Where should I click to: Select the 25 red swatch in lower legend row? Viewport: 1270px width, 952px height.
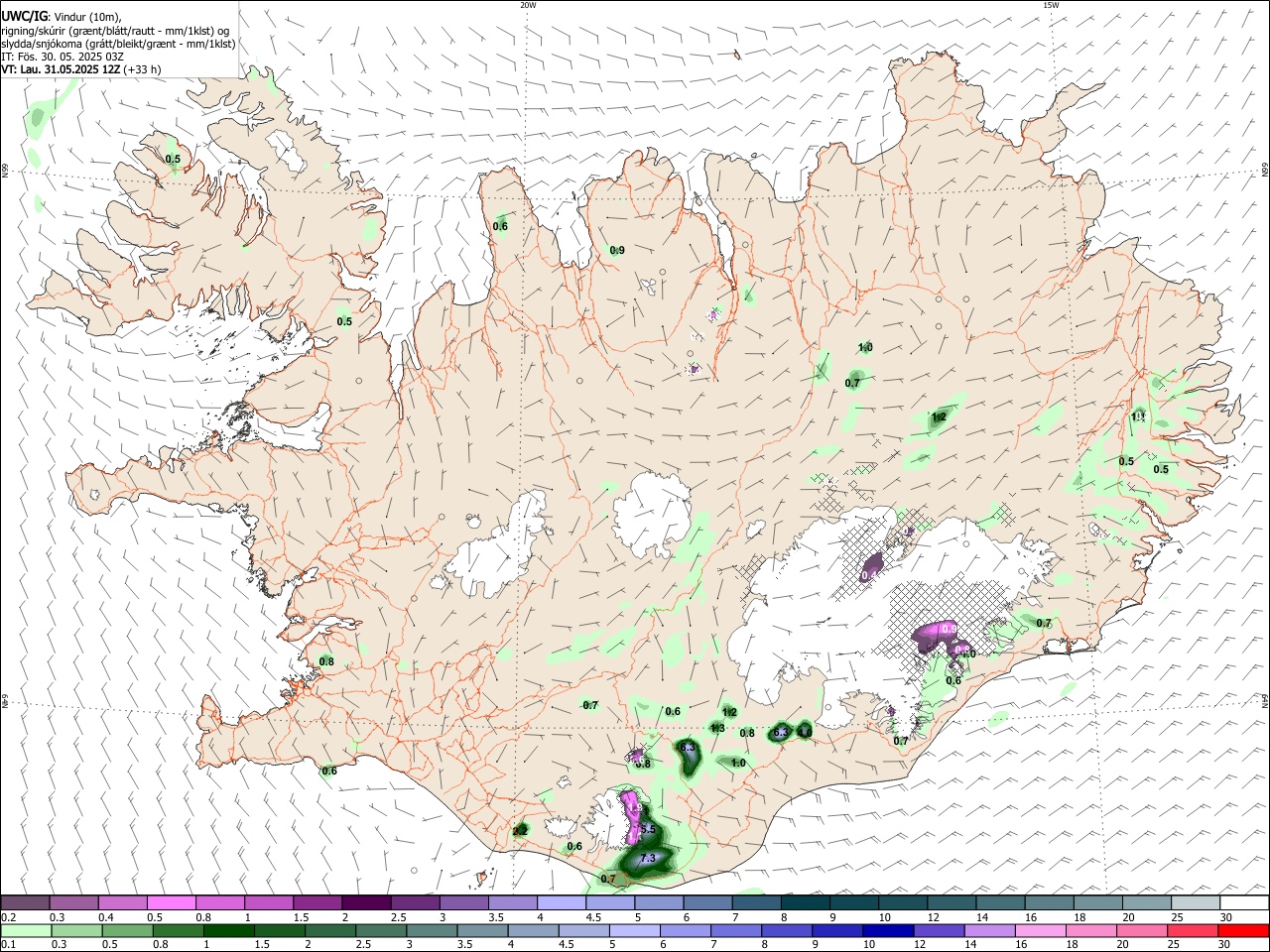[1194, 930]
